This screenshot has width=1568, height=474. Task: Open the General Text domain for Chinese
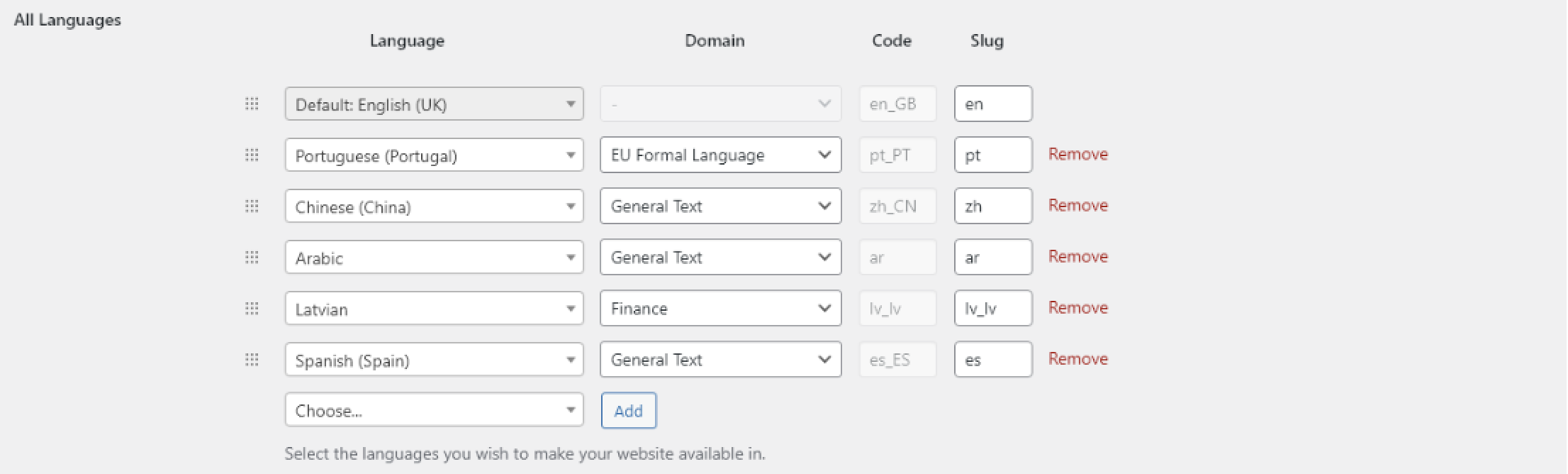[721, 206]
